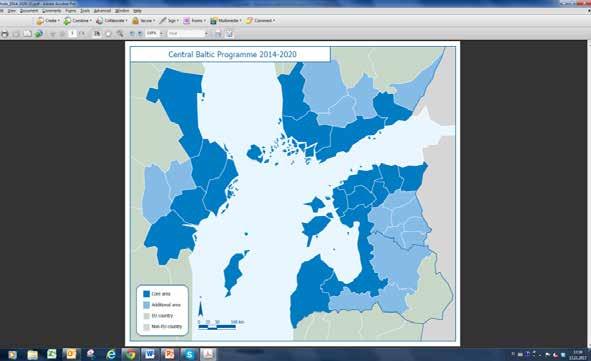Click the 'Non-EU country' legend label

coord(167,326)
